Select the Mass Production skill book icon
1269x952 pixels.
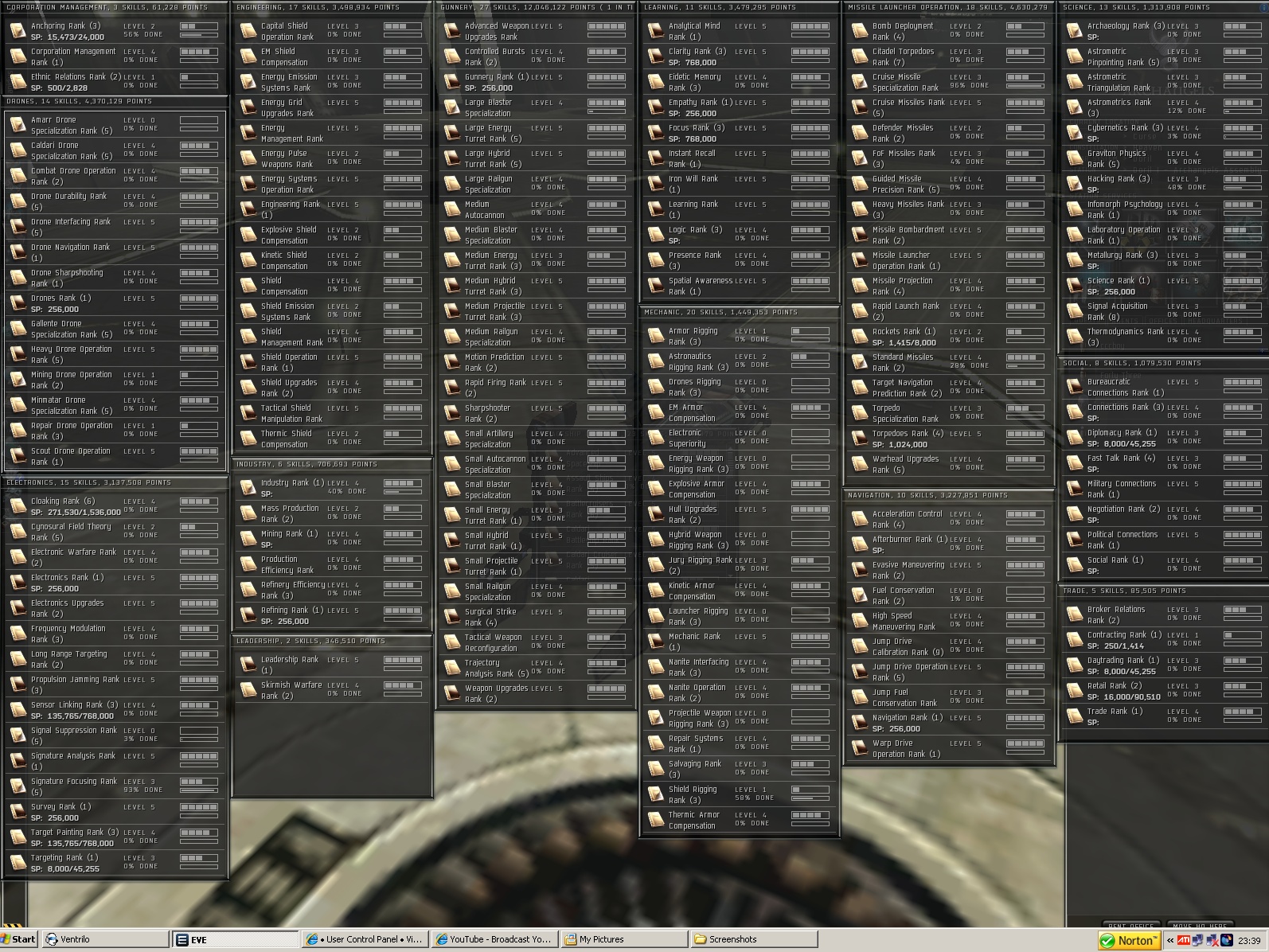[x=248, y=513]
